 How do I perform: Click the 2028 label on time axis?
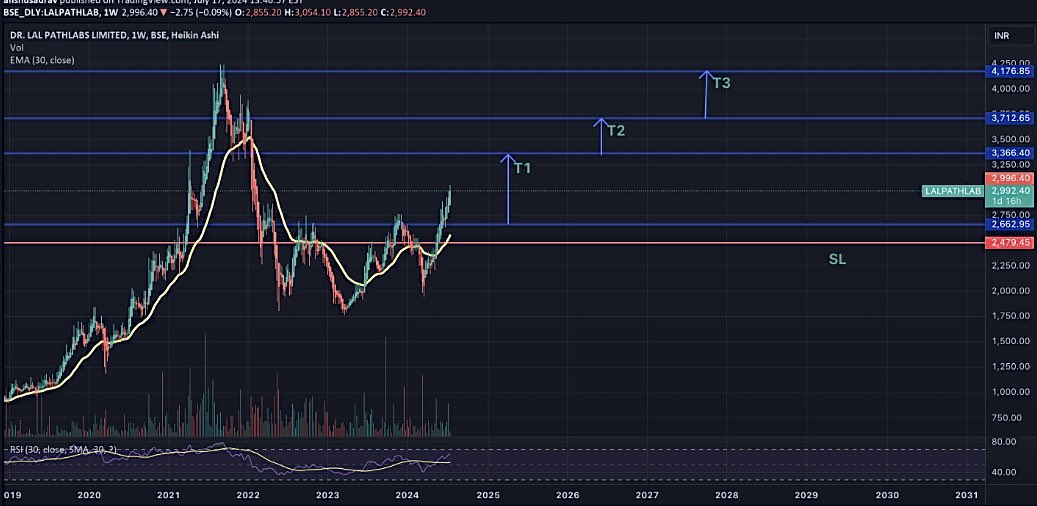(727, 495)
